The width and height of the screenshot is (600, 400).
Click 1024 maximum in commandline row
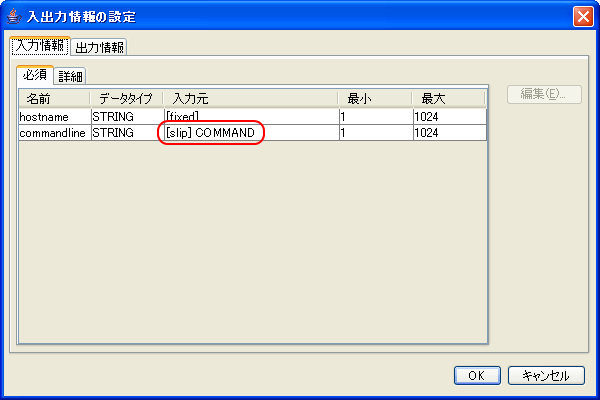point(450,133)
